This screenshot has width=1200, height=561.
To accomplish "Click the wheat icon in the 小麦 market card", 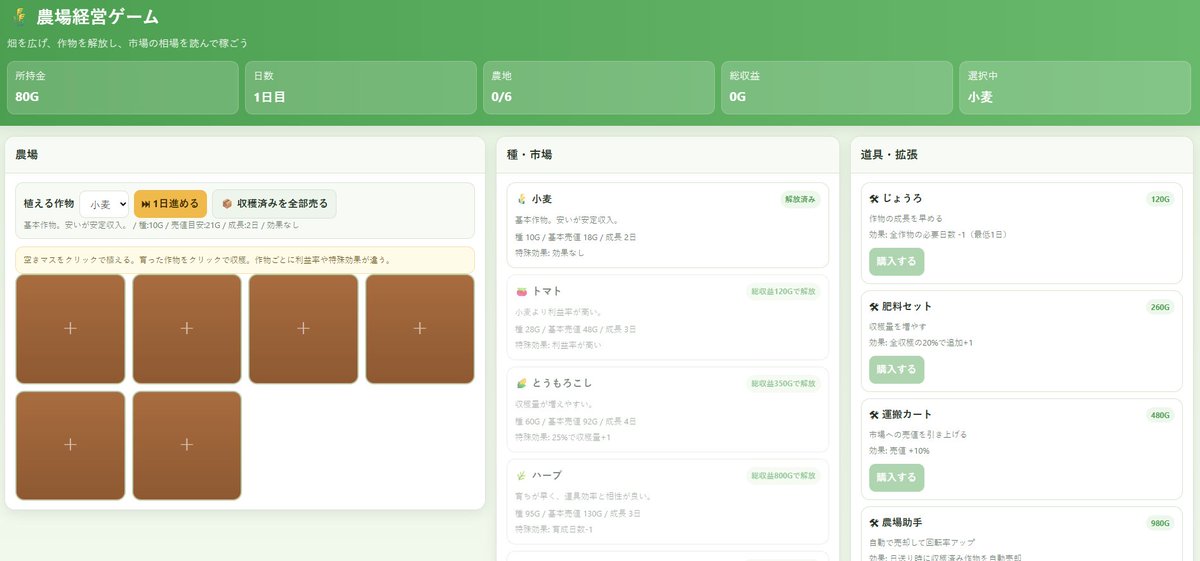I will coord(521,199).
